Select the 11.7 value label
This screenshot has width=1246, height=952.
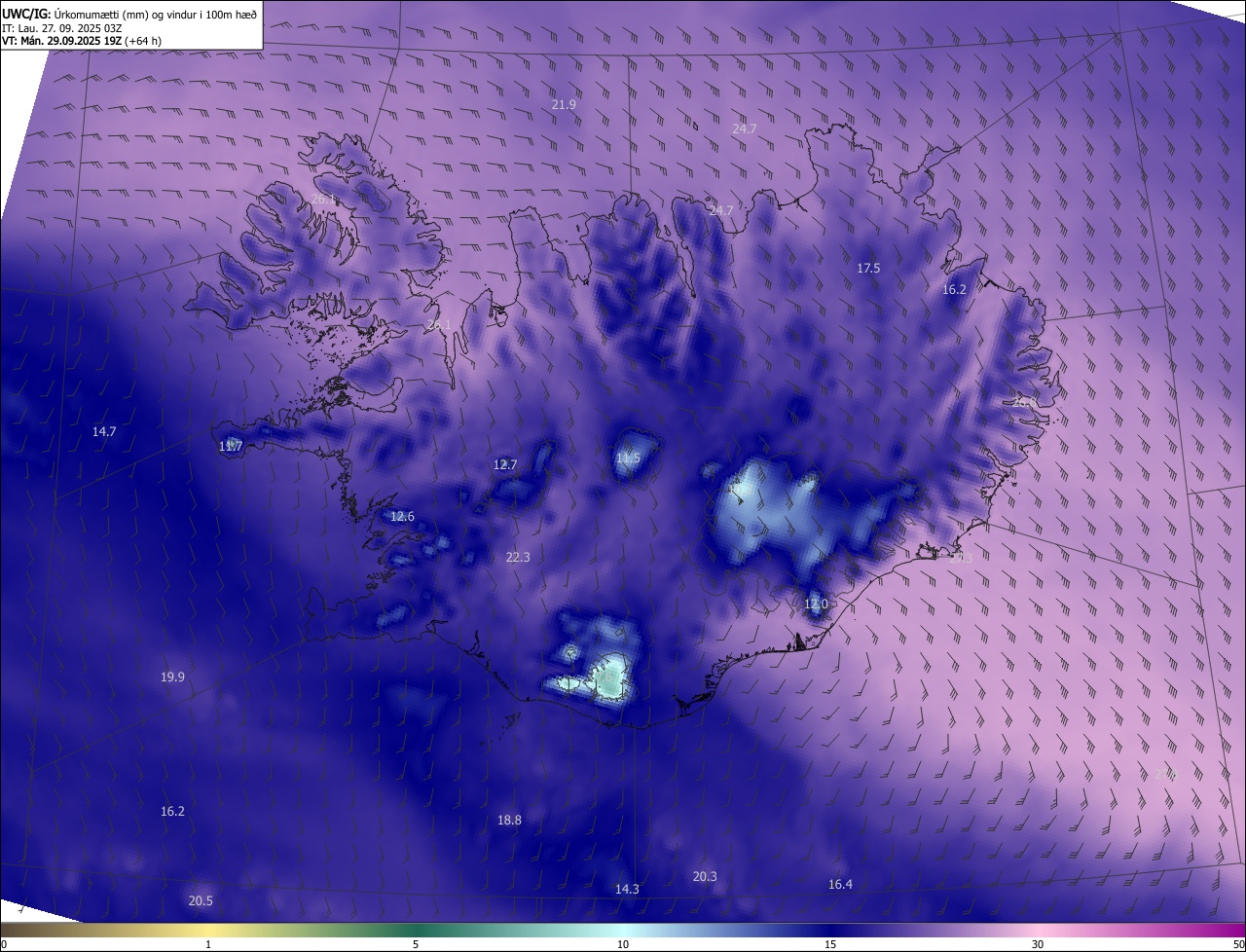tap(231, 446)
